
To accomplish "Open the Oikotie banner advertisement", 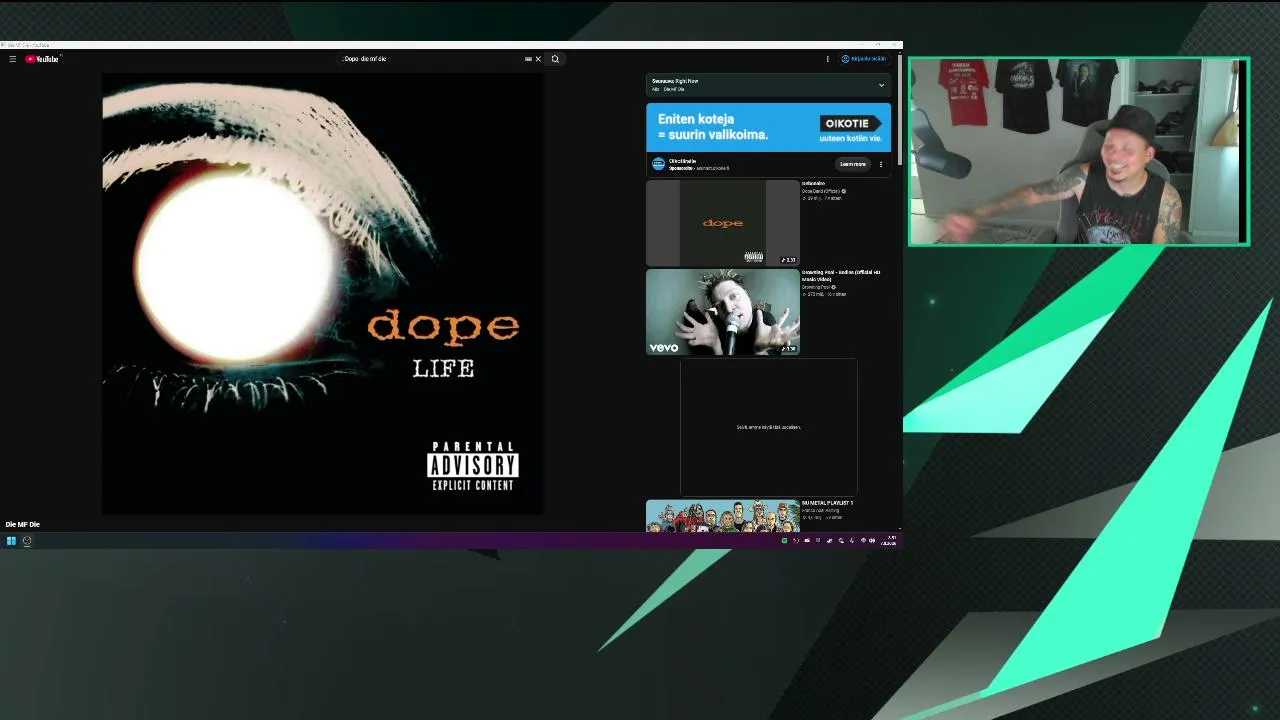I will pos(768,127).
